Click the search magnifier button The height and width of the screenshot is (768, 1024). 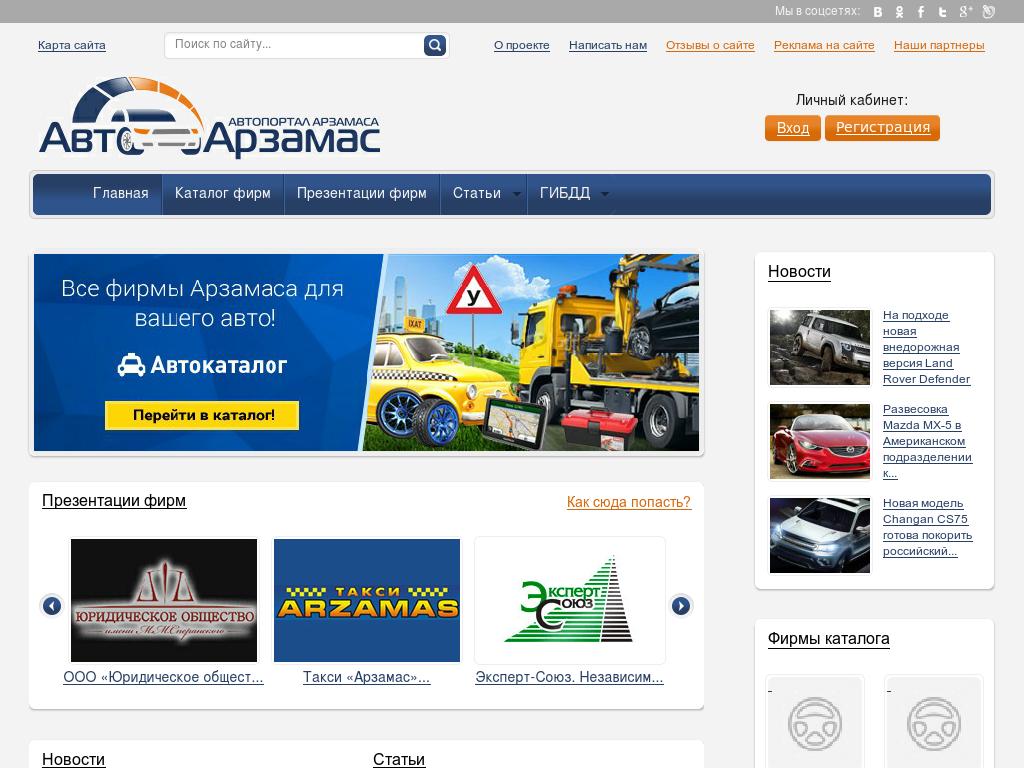click(x=433, y=45)
